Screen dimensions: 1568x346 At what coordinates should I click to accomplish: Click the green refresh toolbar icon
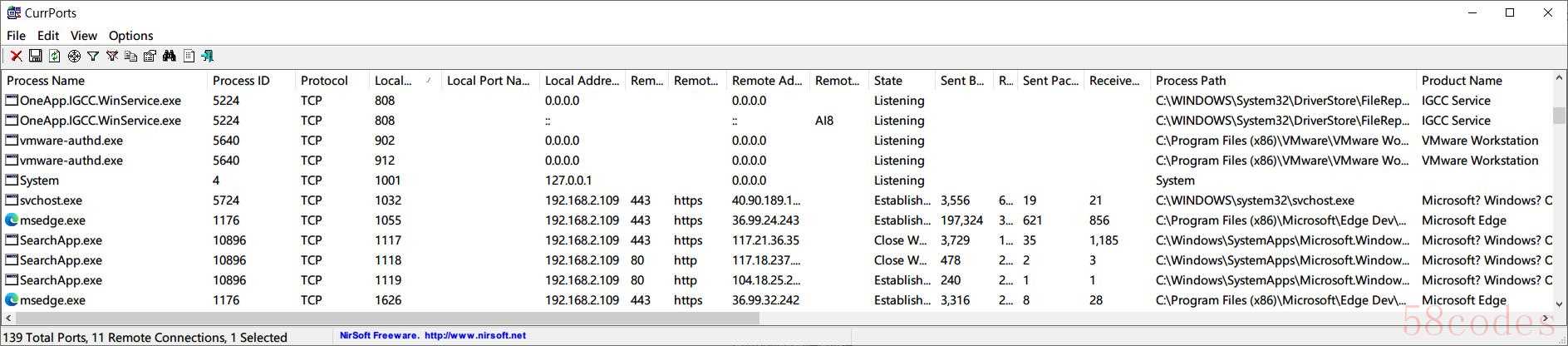54,56
